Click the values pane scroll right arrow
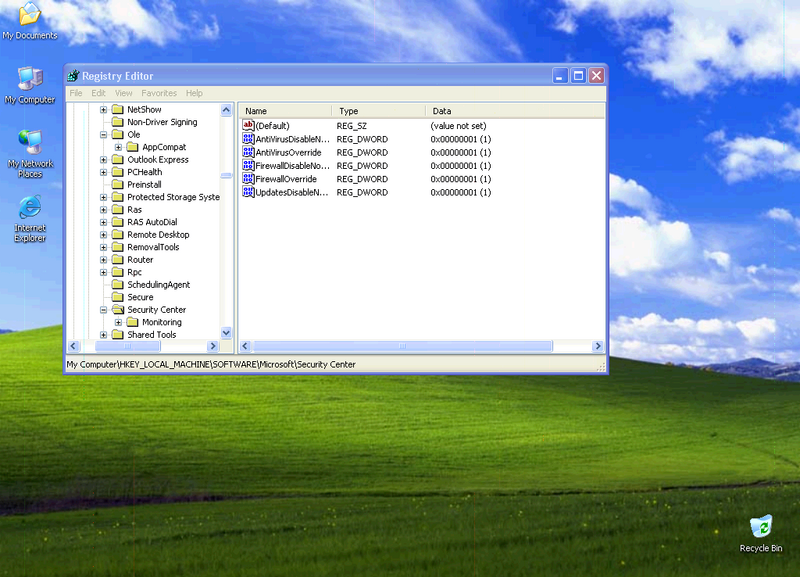800x577 pixels. [598, 346]
